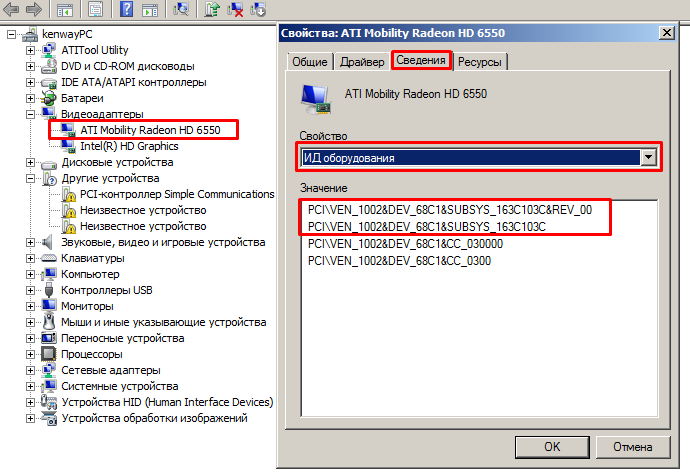The image size is (690, 476).
Task: Click device icon in properties dialog header
Action: (x=316, y=100)
